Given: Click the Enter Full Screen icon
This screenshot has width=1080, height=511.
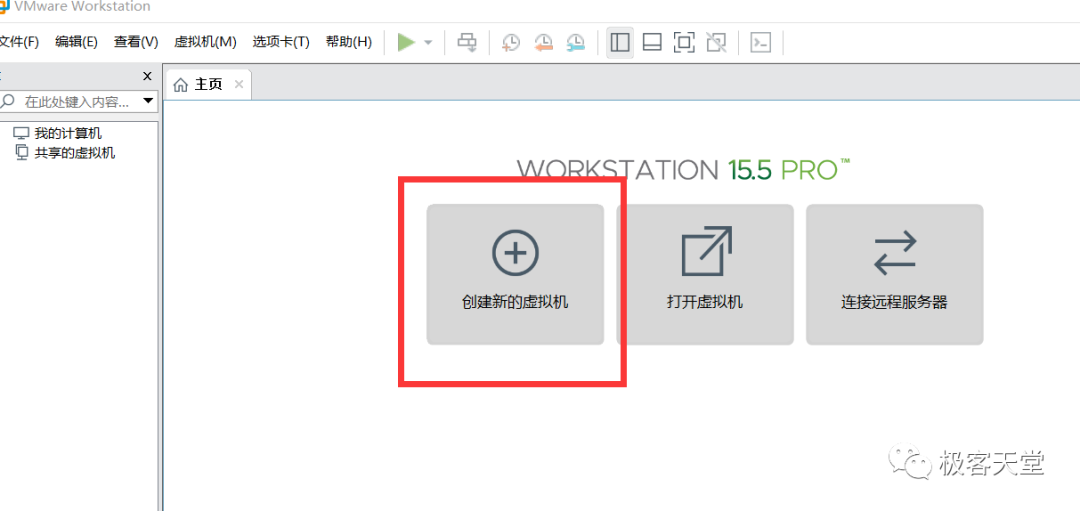Looking at the screenshot, I should click(x=683, y=43).
